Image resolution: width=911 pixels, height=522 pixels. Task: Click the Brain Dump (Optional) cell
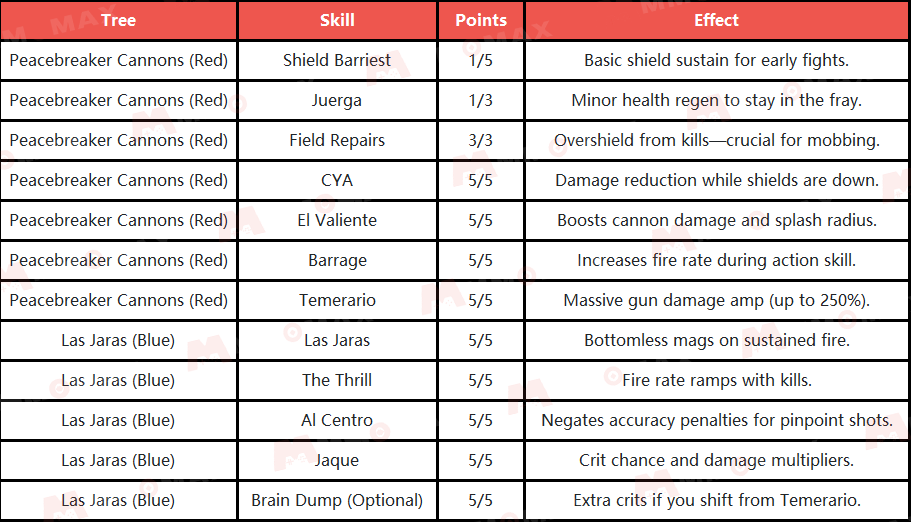coord(337,500)
